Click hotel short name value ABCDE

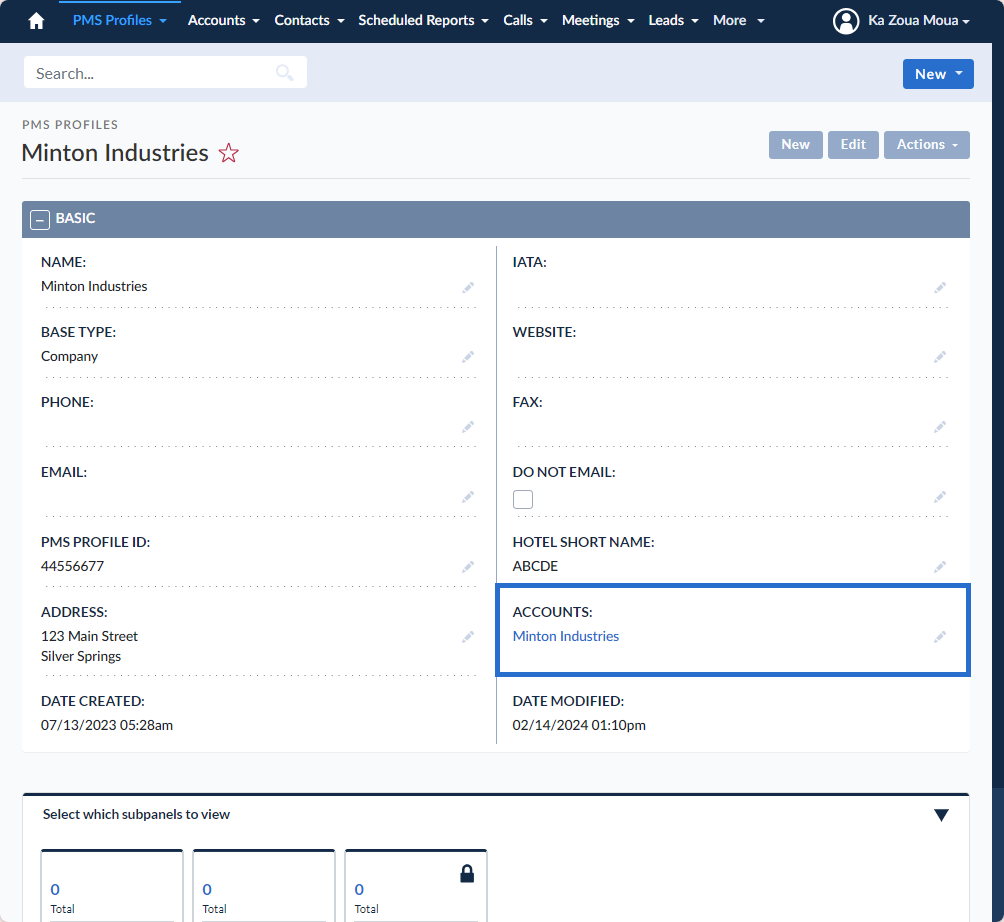535,566
